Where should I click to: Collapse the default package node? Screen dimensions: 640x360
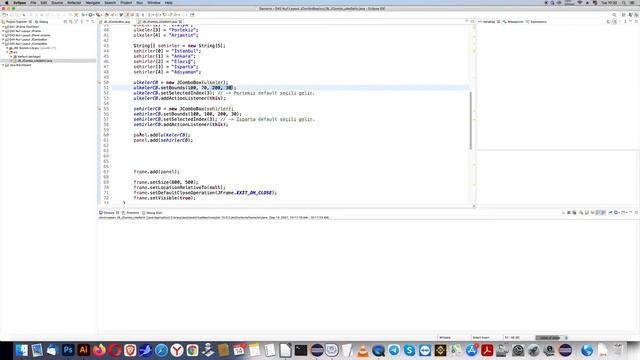point(11,56)
